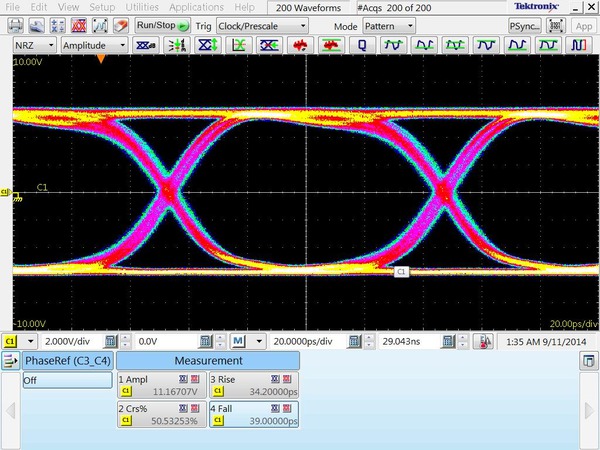Image resolution: width=600 pixels, height=450 pixels.
Task: Select the fifth pulse waveform measurement icon
Action: tap(517, 45)
